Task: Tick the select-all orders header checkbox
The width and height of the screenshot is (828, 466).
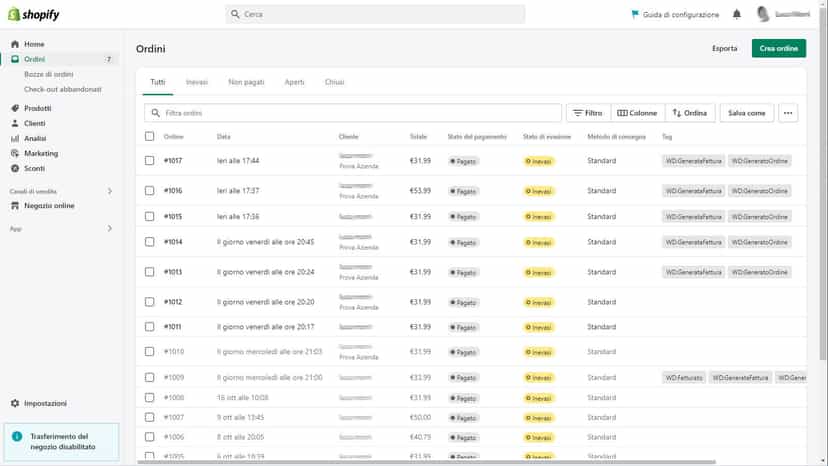Action: (149, 136)
